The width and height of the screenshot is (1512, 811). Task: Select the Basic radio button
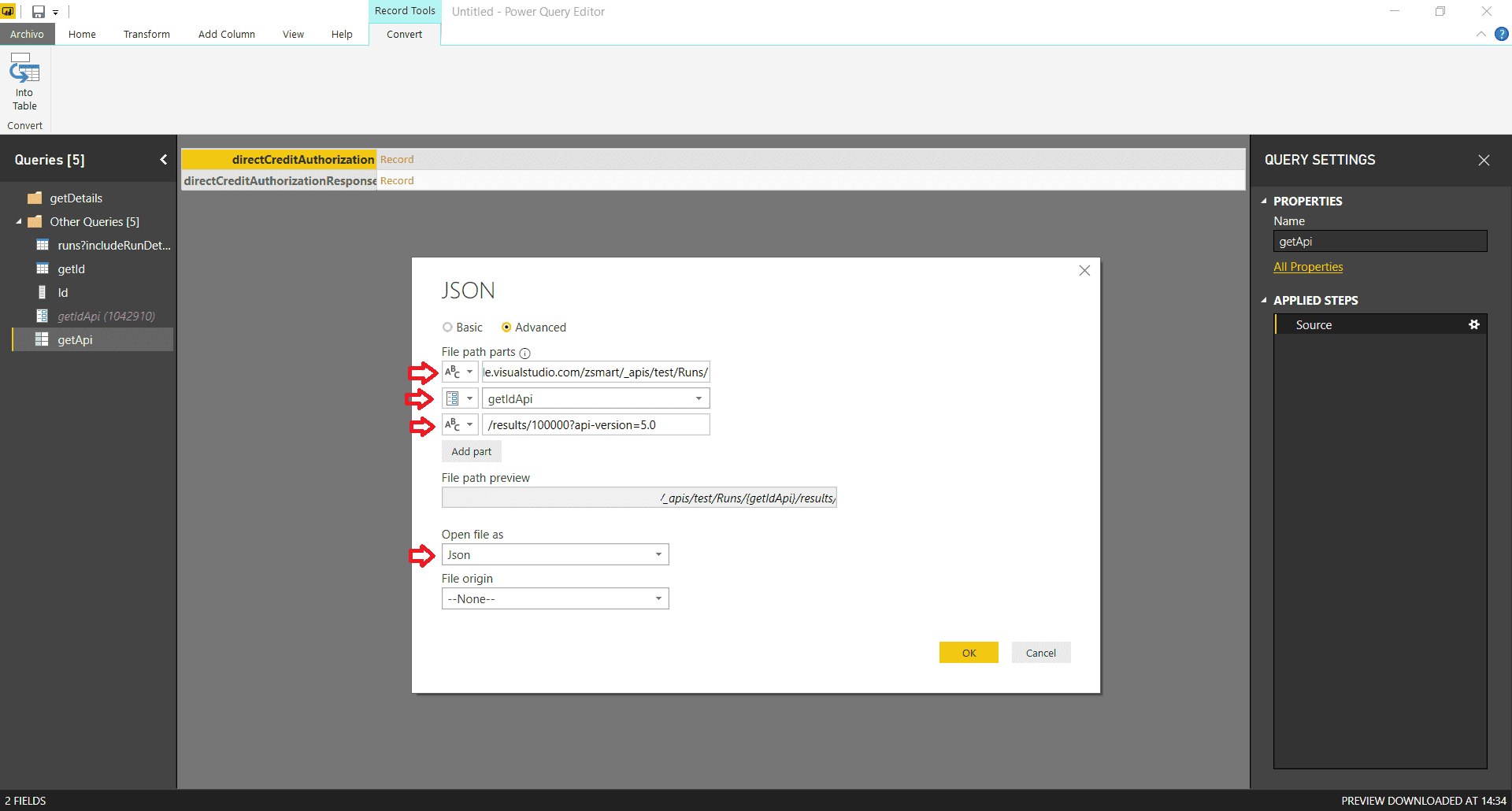point(449,327)
